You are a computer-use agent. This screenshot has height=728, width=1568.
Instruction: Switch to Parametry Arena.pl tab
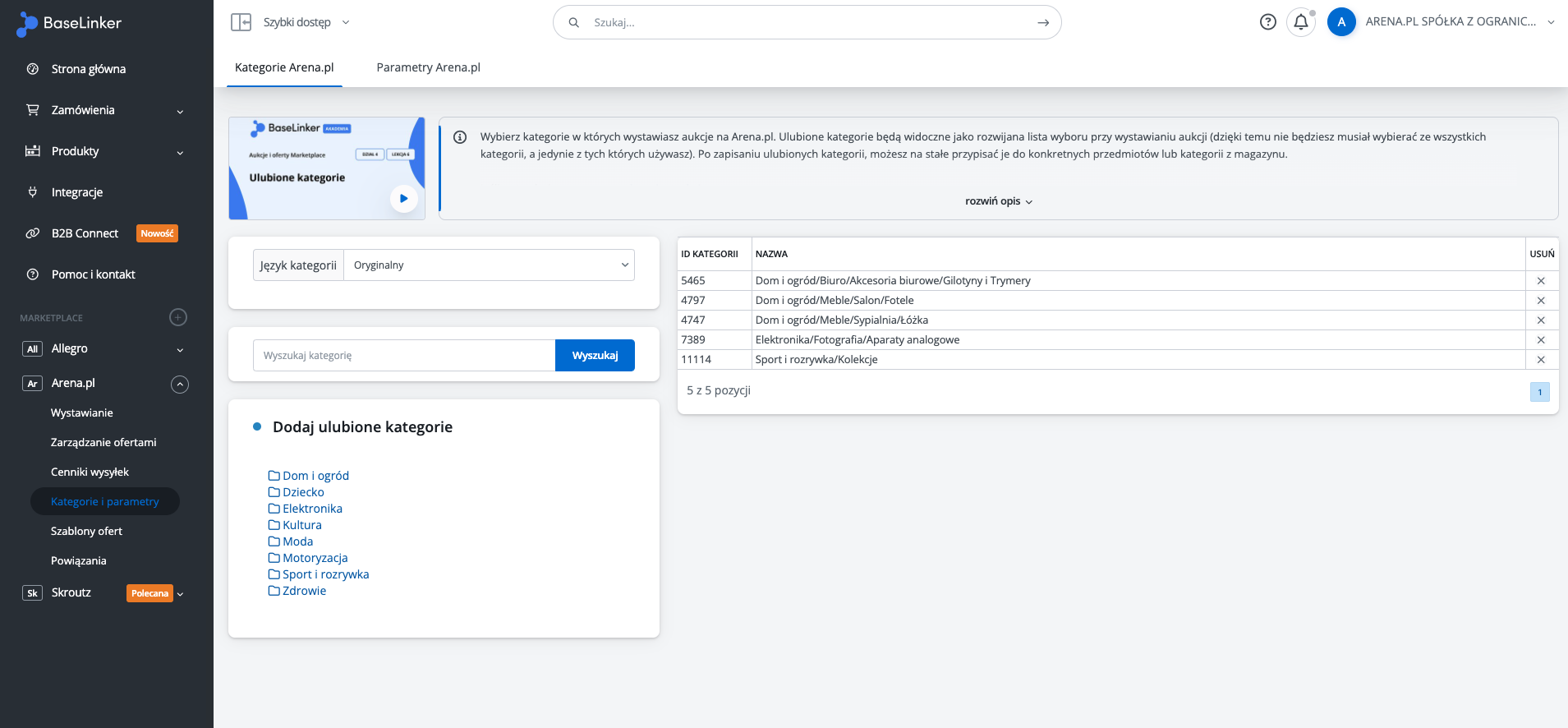(x=428, y=67)
